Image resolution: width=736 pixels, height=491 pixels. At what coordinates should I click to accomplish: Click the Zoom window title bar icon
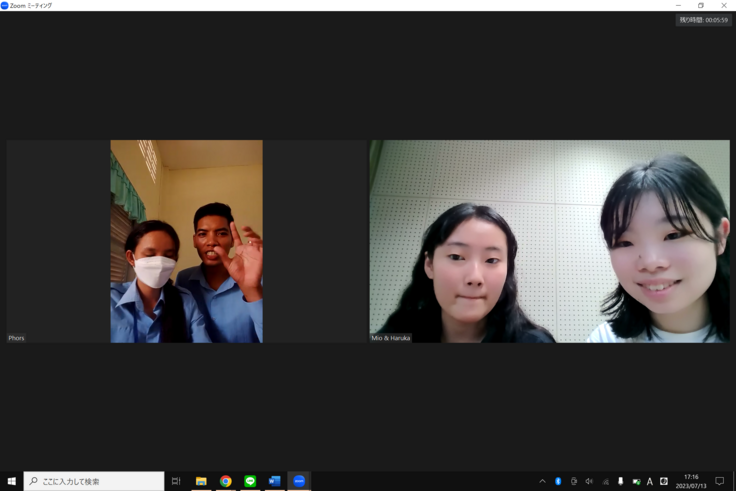coord(5,5)
